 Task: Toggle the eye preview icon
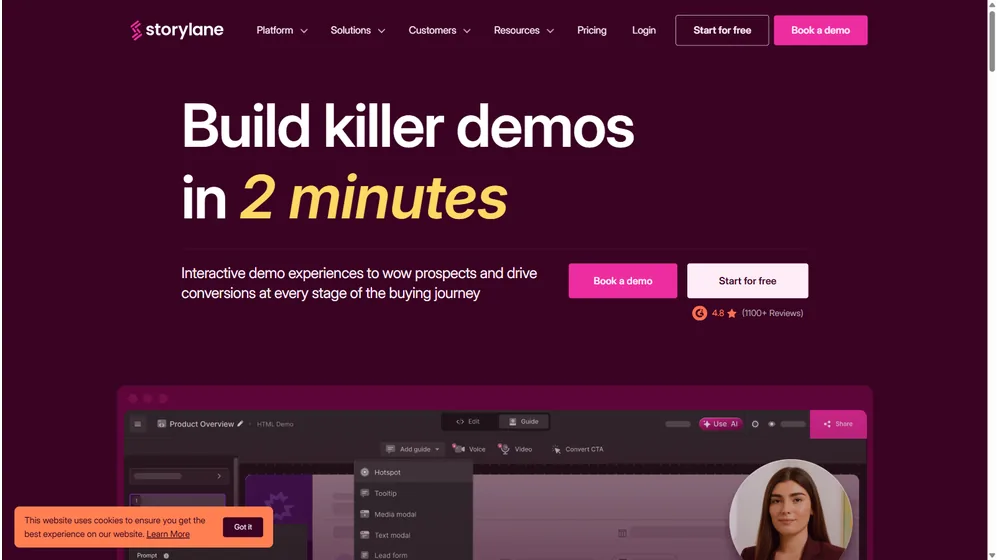(x=772, y=424)
